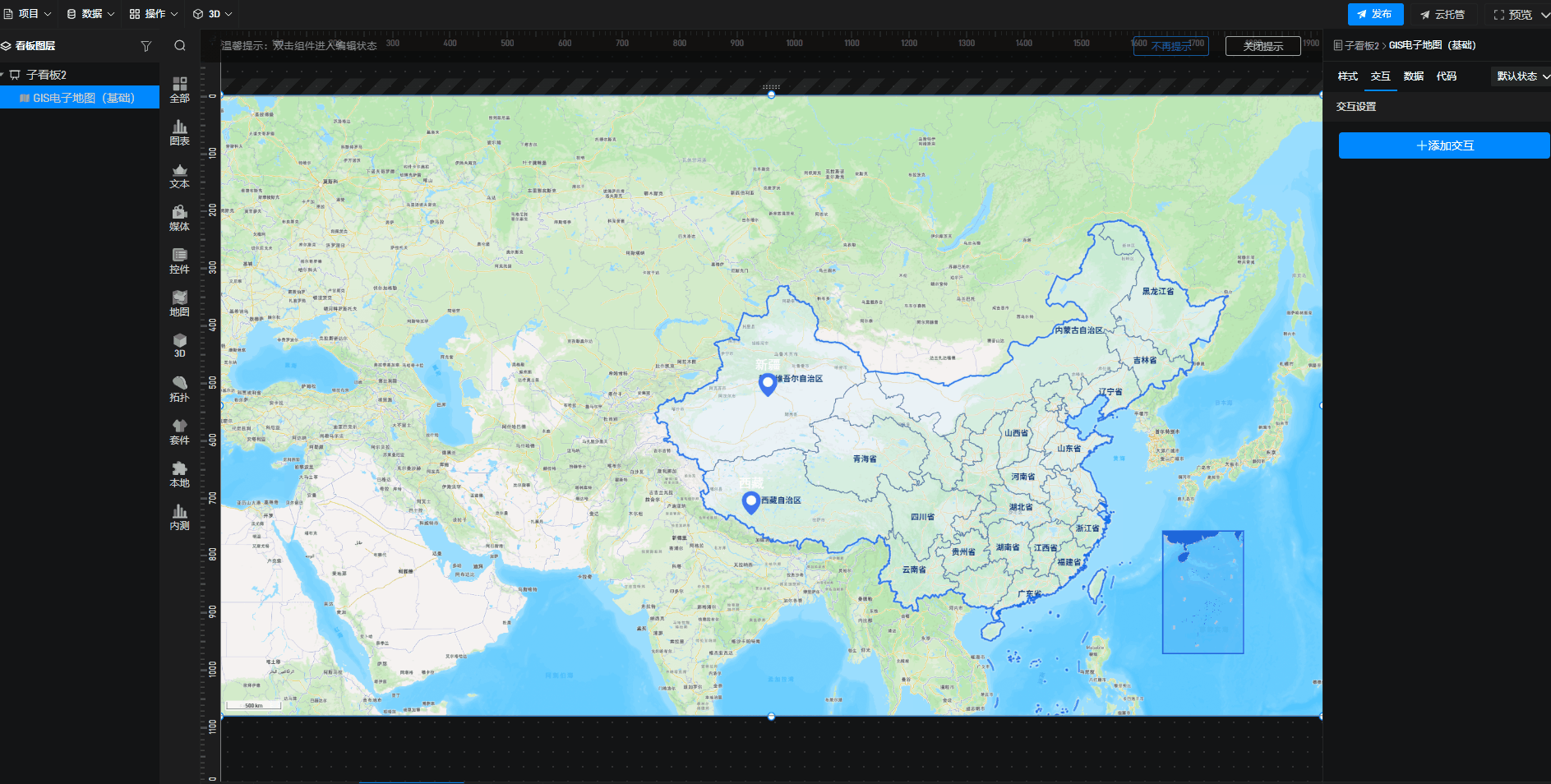Select the 图表 chart components icon
The height and width of the screenshot is (784, 1551).
point(179,132)
